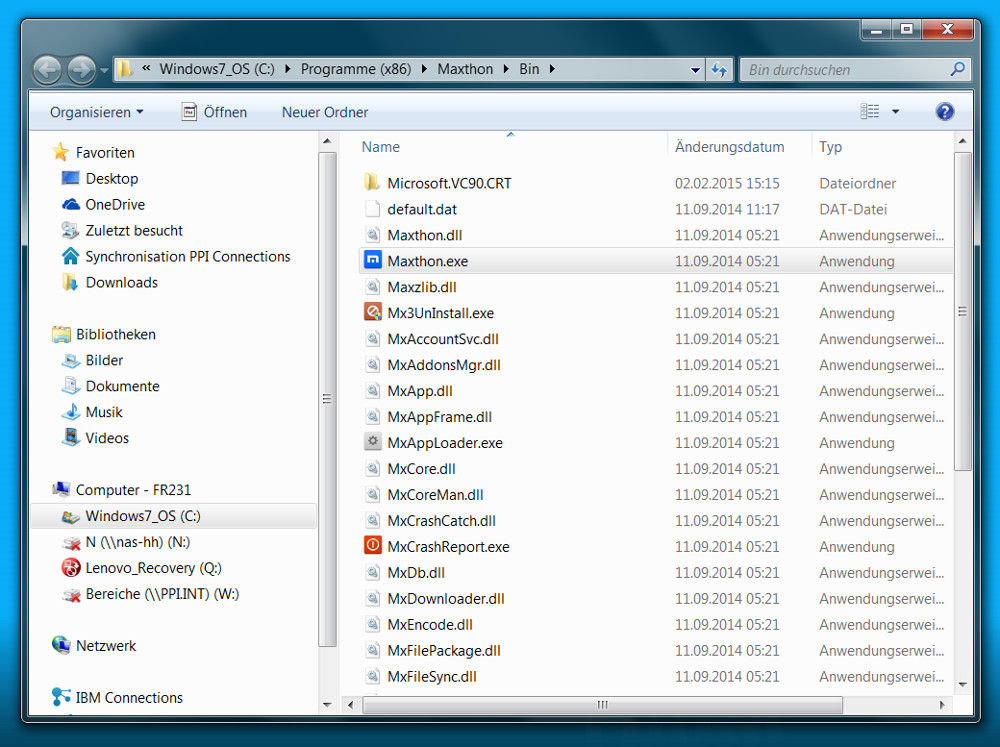Select Programme (x86) breadcrumb segment
Screen dimensions: 1000x747
tap(356, 69)
